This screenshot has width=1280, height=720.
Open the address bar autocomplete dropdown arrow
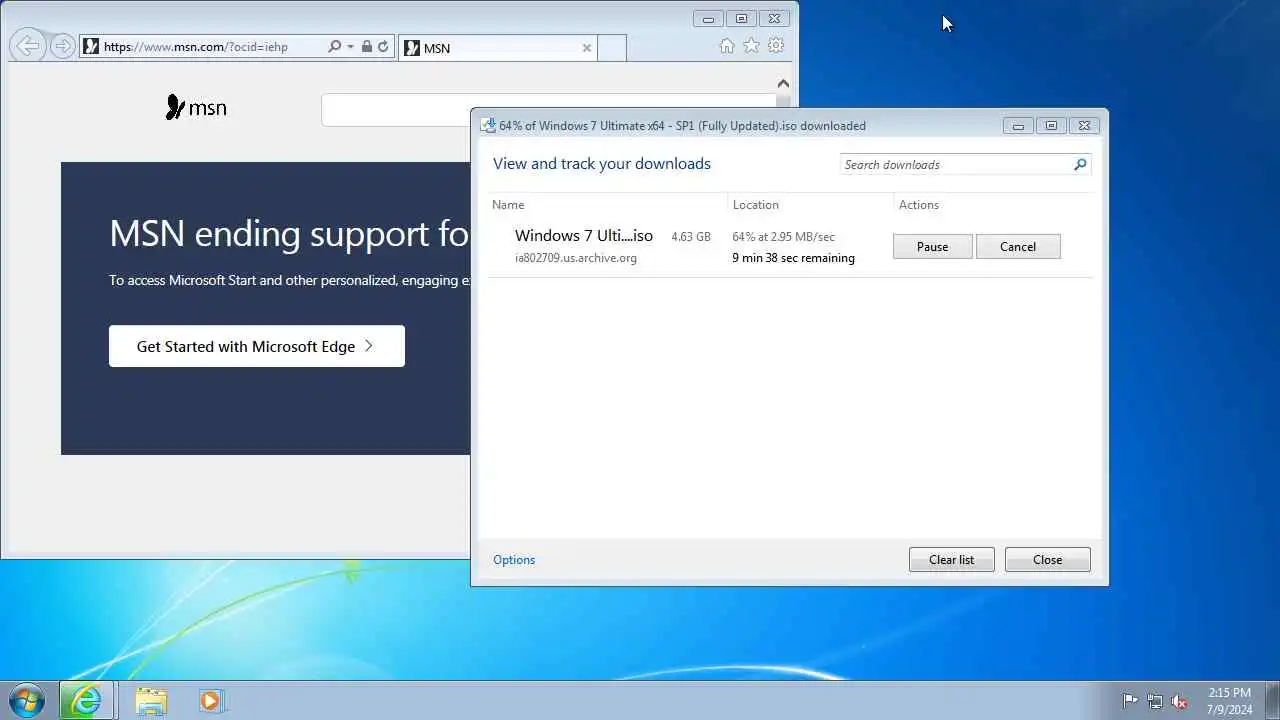click(x=350, y=47)
